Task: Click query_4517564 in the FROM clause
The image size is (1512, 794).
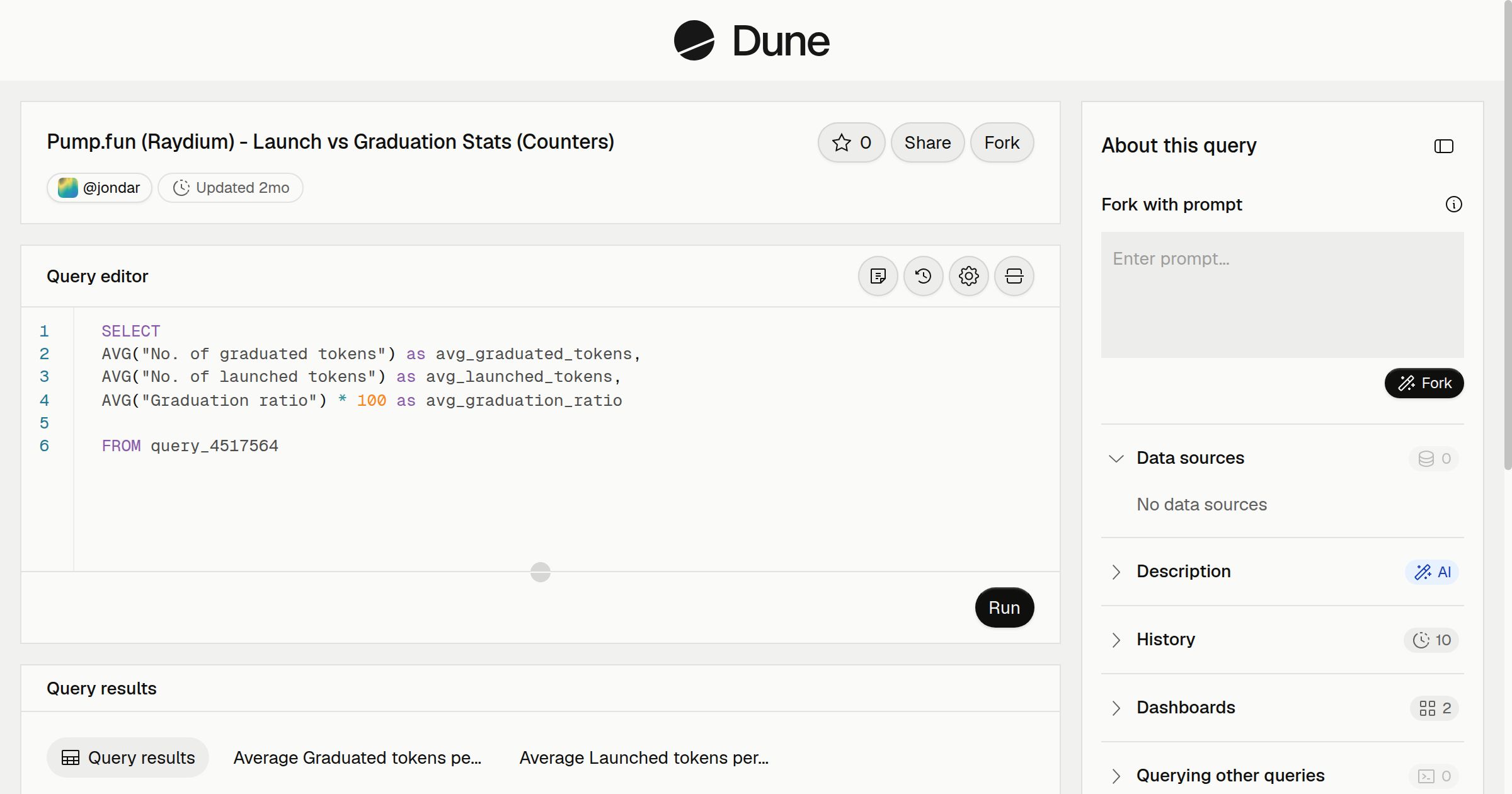Action: 214,446
